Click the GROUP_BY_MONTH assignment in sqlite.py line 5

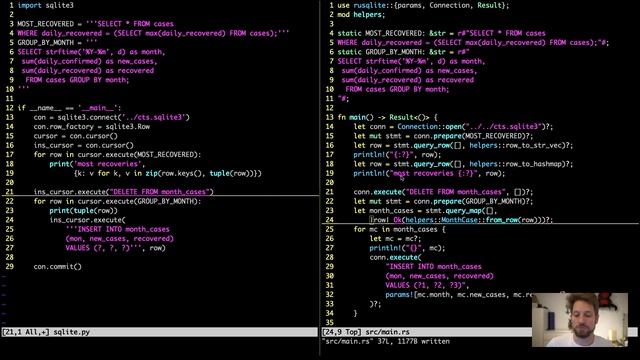[57, 42]
